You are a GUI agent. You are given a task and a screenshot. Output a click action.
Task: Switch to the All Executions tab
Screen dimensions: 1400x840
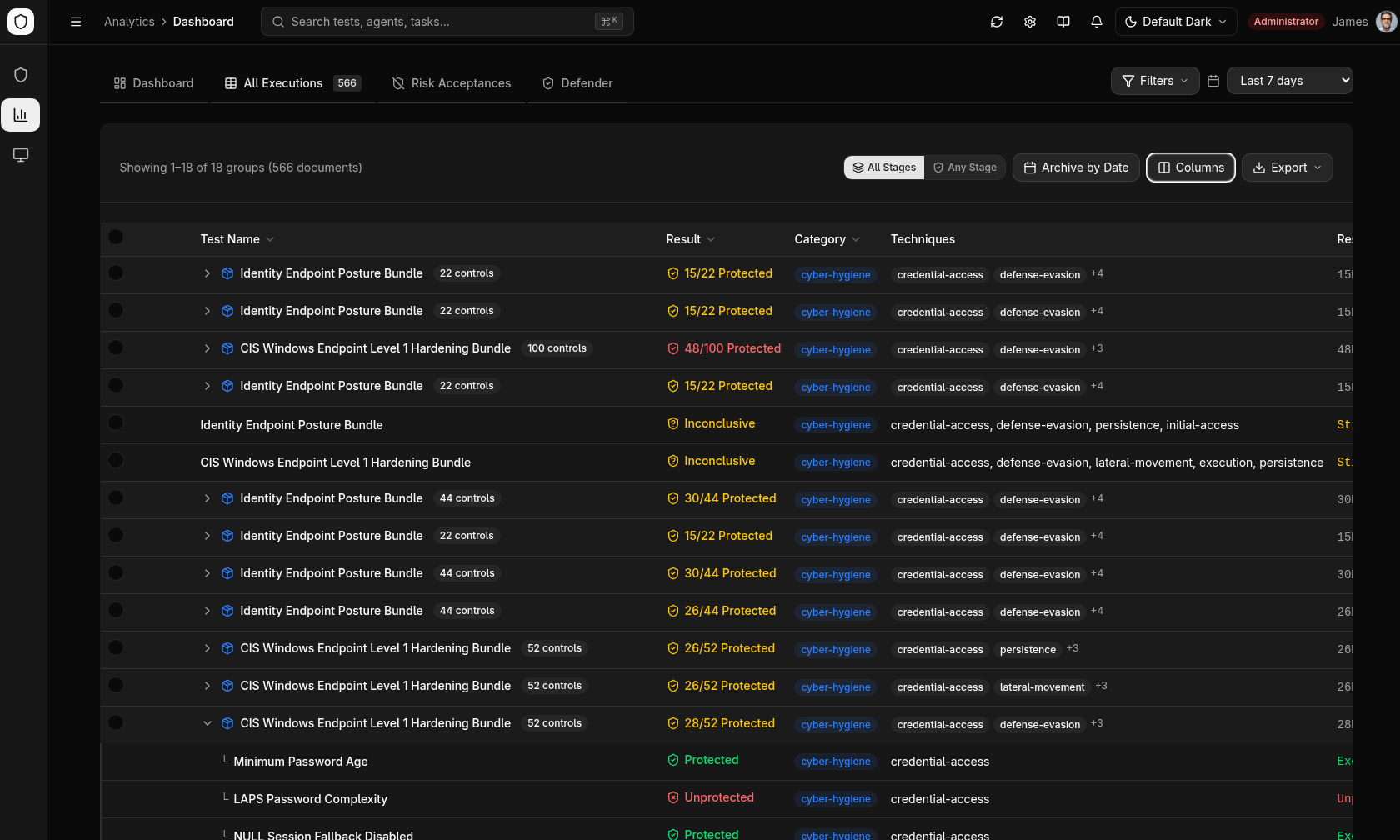click(292, 83)
